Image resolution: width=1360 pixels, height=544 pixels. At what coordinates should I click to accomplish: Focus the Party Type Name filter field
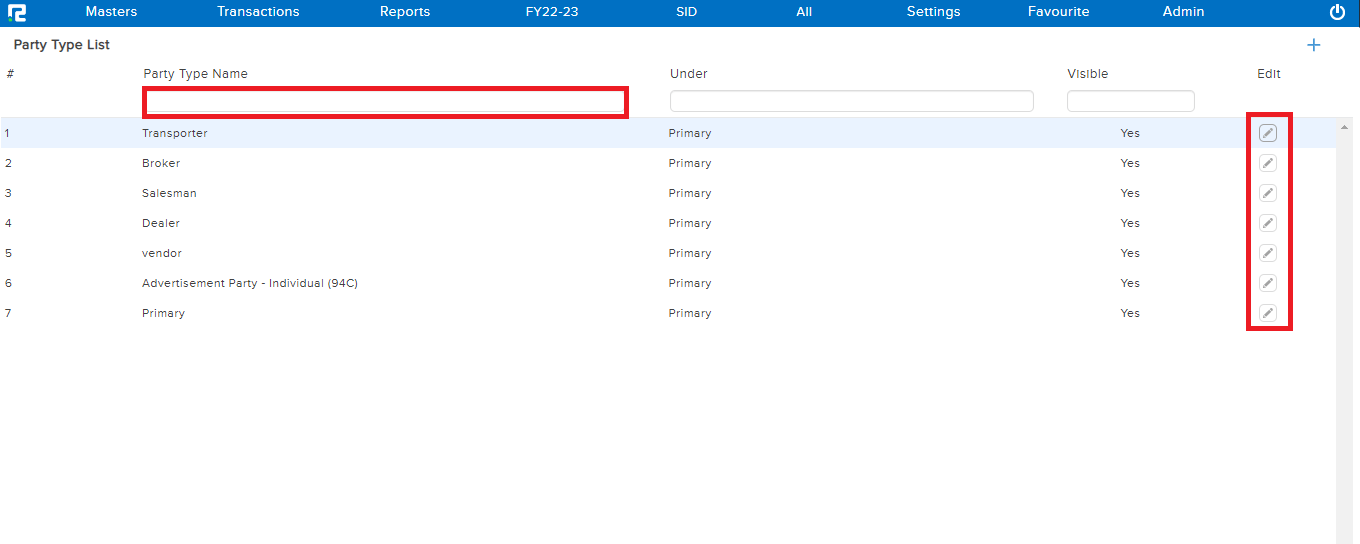[386, 101]
